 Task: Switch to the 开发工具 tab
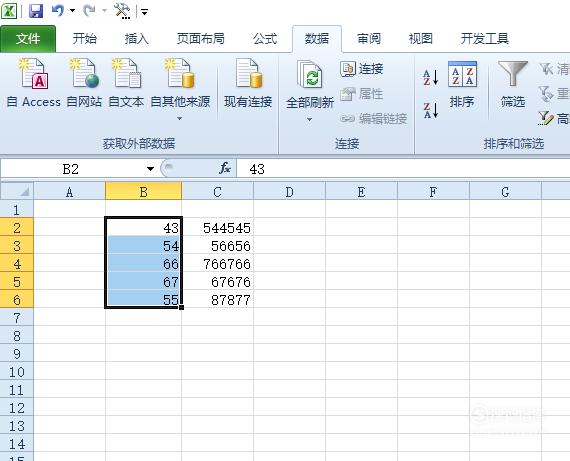485,39
